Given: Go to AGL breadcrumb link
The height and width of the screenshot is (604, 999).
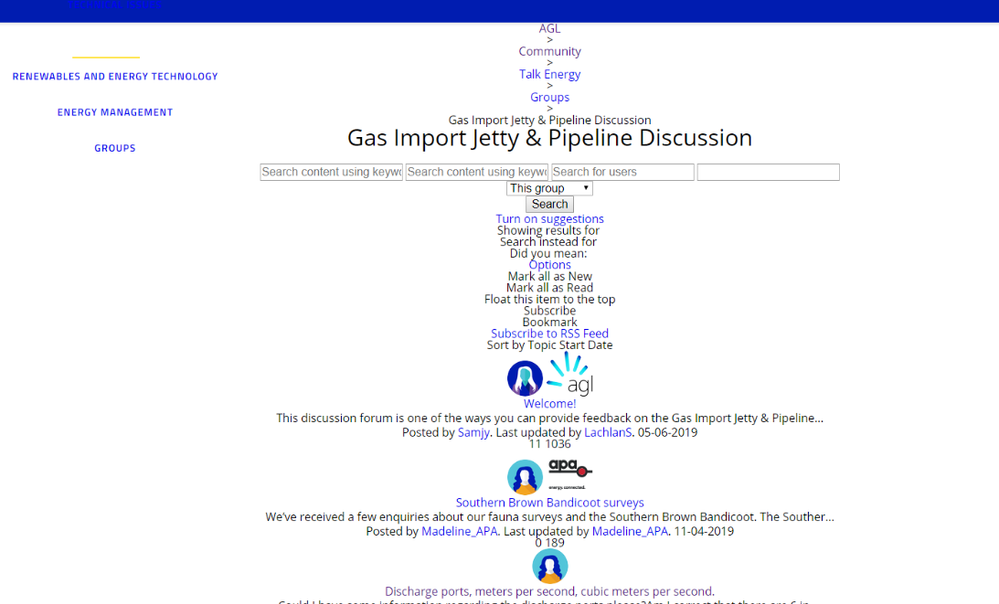Looking at the screenshot, I should 549,29.
